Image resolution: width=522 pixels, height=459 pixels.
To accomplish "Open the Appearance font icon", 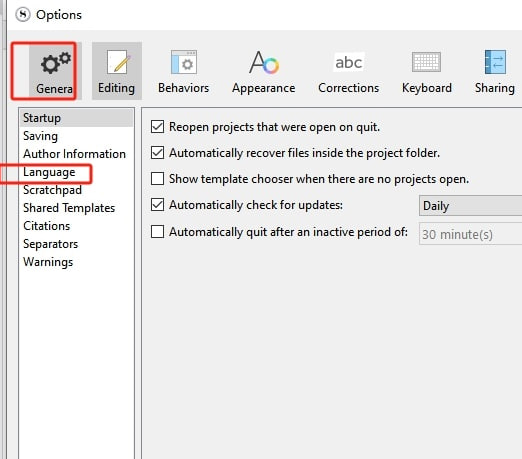I will coord(264,62).
